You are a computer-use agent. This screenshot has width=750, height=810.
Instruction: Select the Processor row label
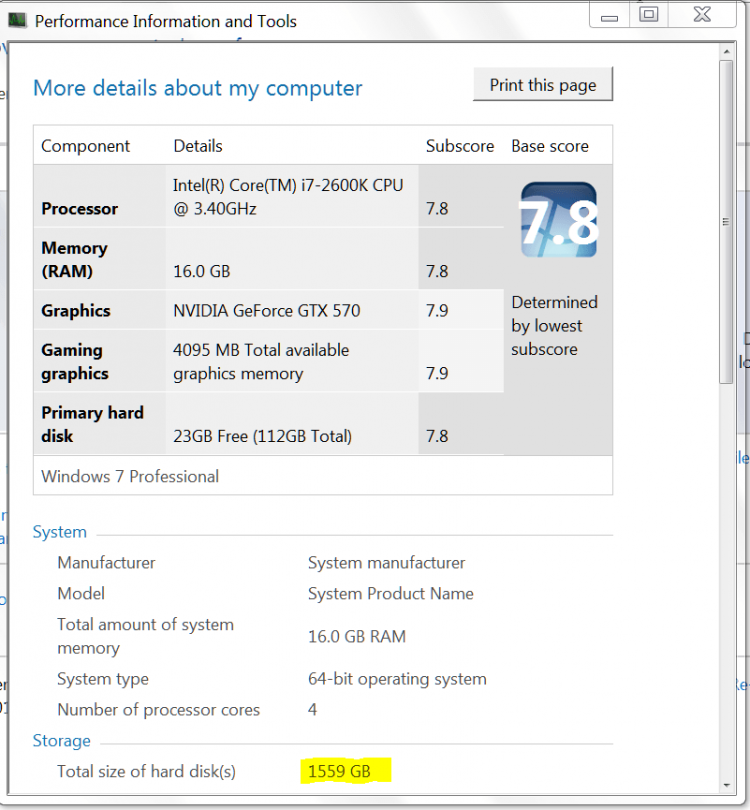(x=80, y=209)
